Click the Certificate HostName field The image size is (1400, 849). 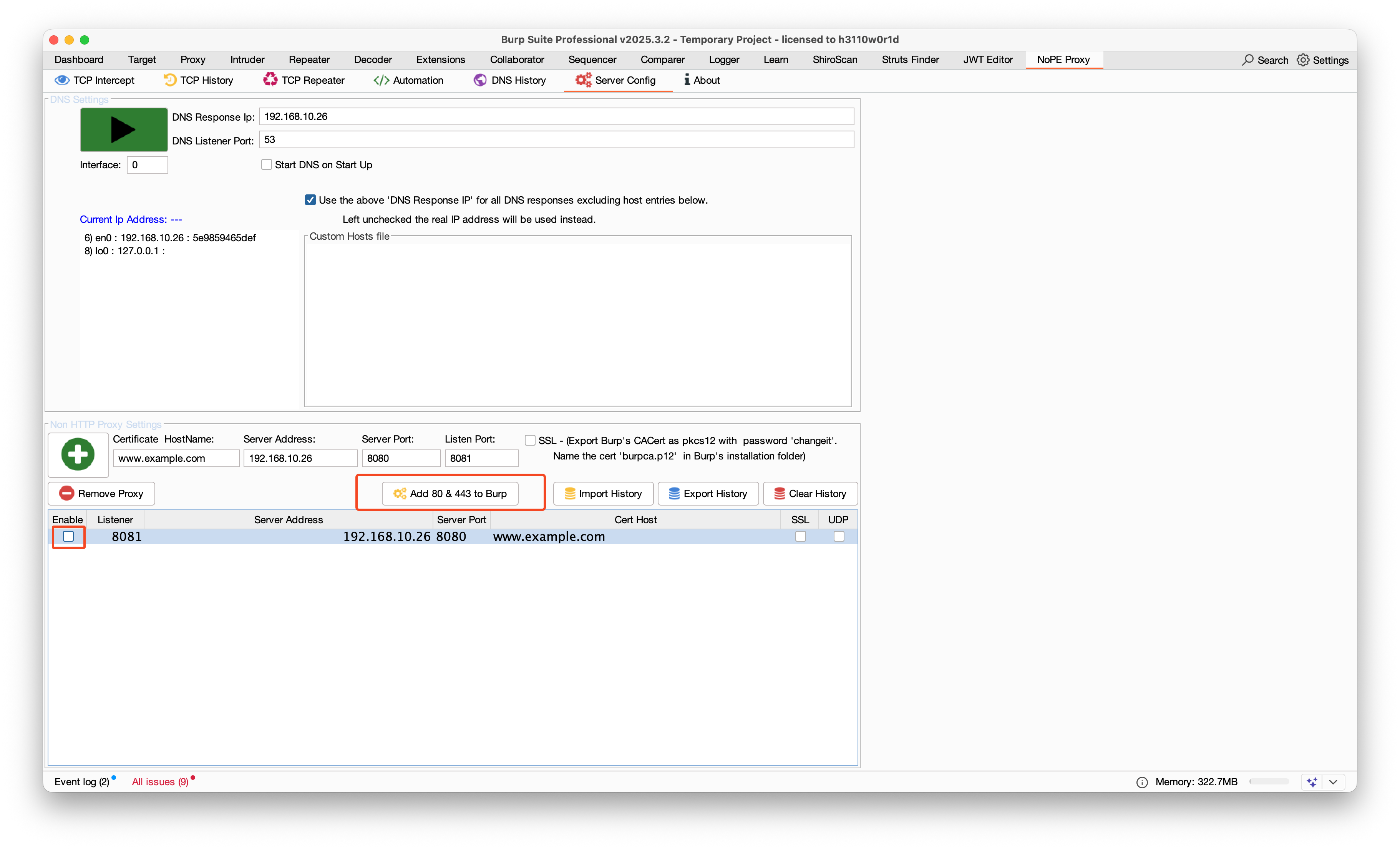(x=176, y=458)
